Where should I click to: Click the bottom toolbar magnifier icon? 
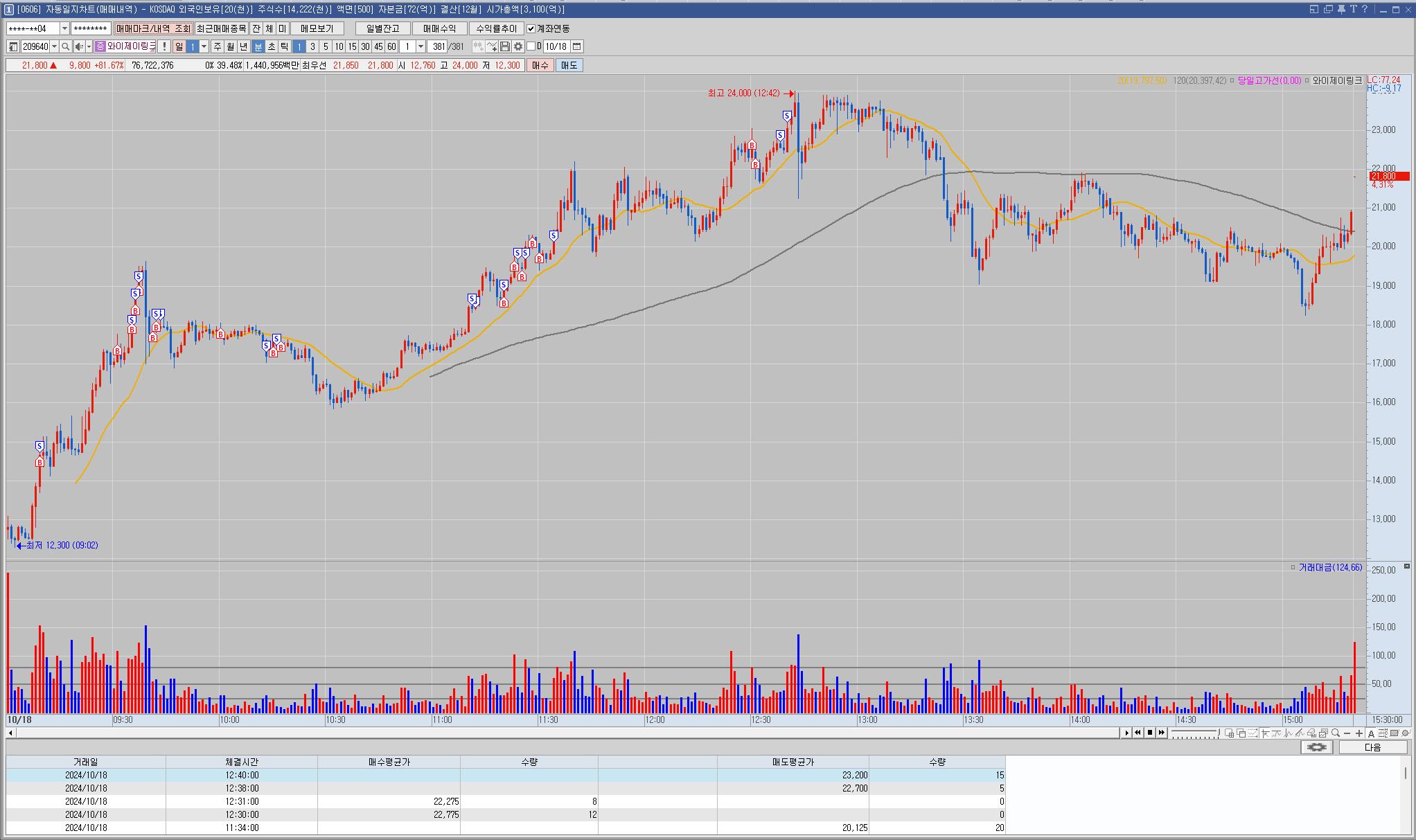pos(1335,733)
